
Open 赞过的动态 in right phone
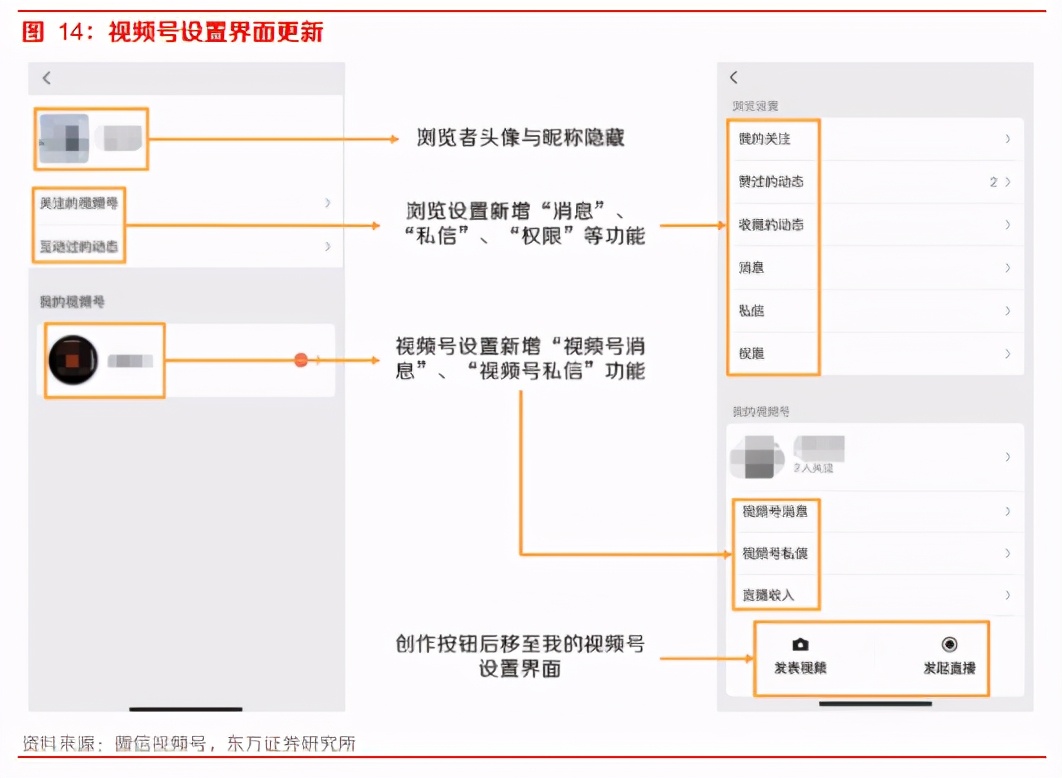pyautogui.click(x=874, y=182)
